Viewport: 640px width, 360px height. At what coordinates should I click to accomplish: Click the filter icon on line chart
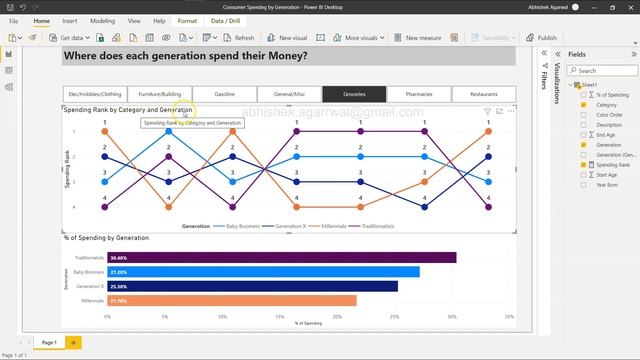pyautogui.click(x=487, y=111)
